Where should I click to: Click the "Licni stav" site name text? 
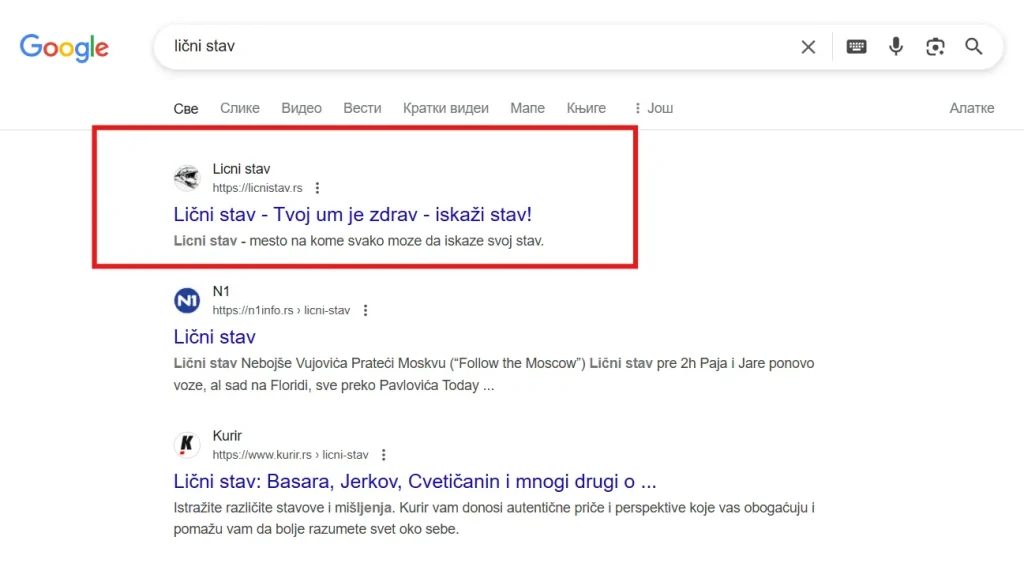[241, 169]
